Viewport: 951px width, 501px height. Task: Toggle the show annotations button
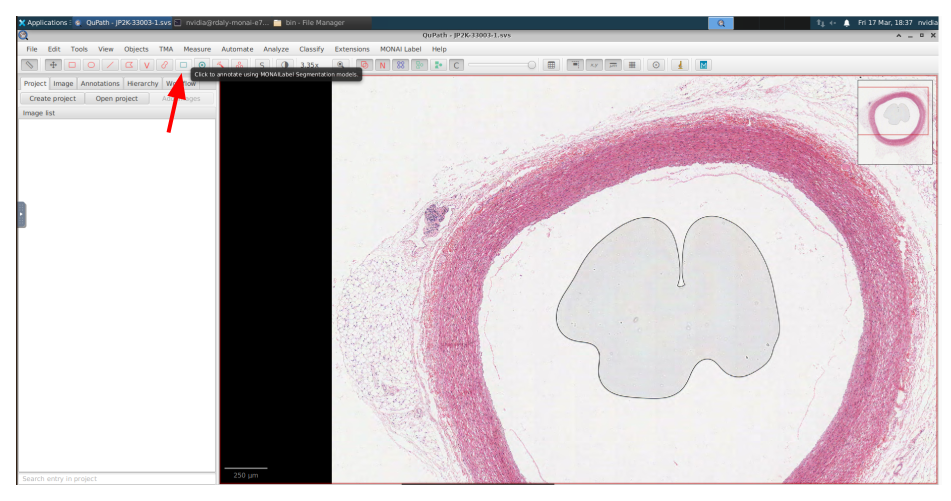click(x=363, y=65)
